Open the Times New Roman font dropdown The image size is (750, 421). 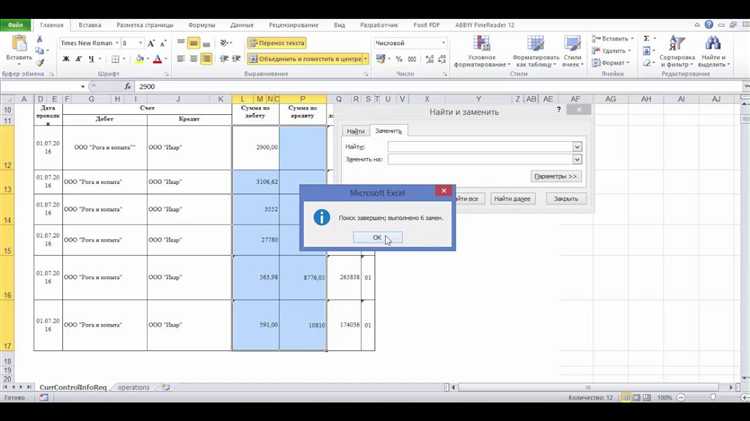[117, 43]
